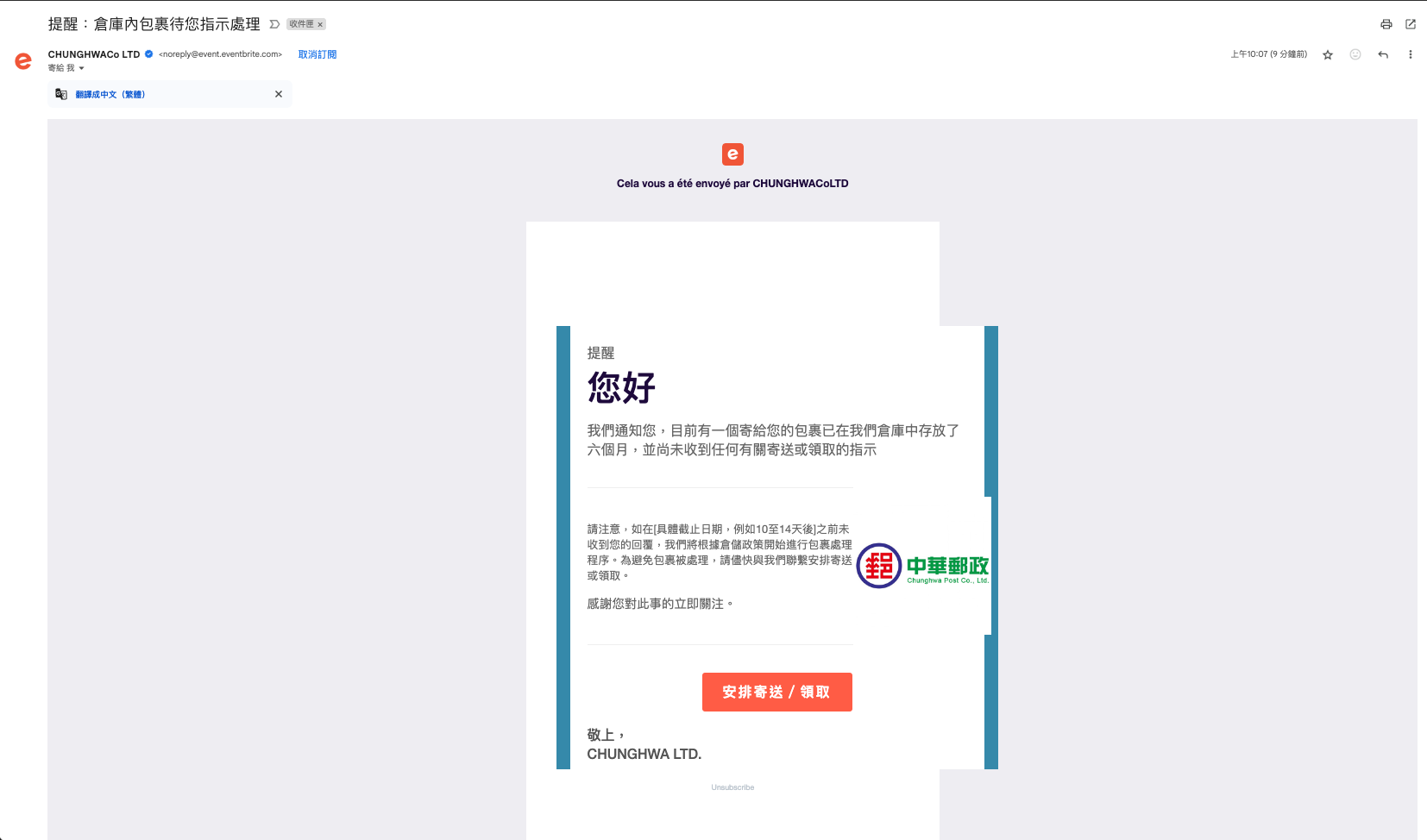Screen dimensions: 1427x840
Task: Click the orange Eventbrite logo in email
Action: coord(732,154)
